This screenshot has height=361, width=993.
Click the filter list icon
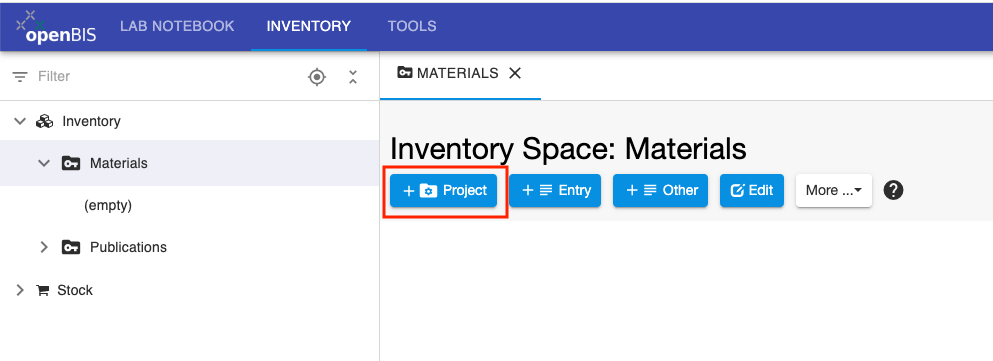tap(20, 77)
